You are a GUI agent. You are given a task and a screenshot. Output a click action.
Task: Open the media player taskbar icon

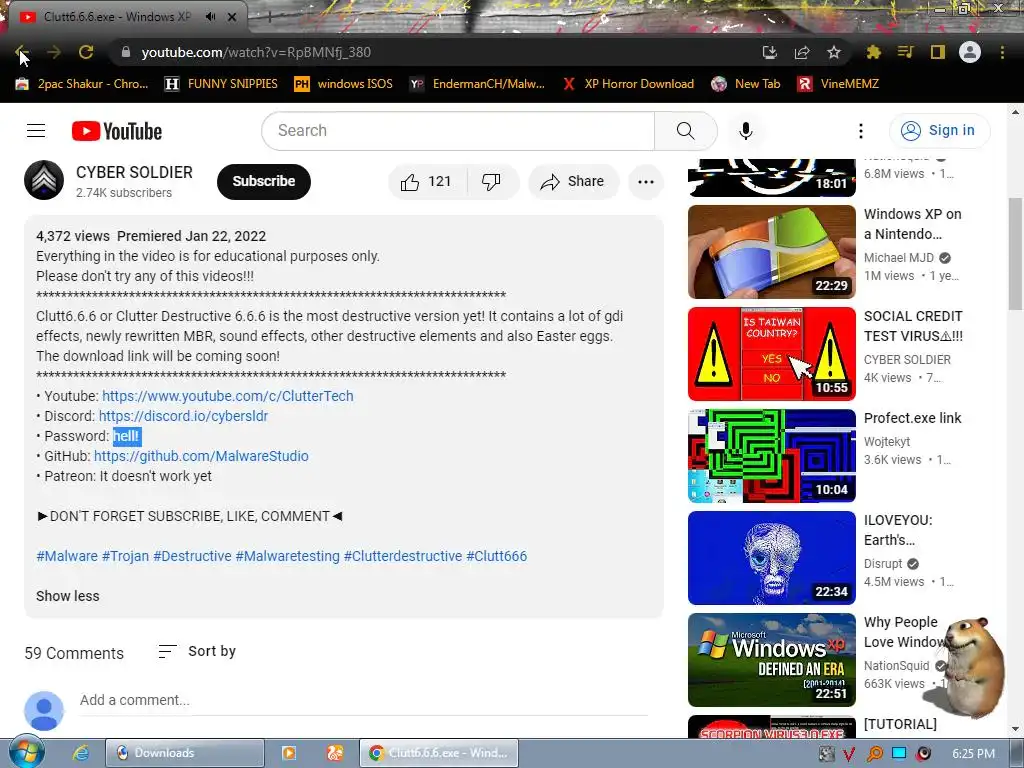pos(288,753)
